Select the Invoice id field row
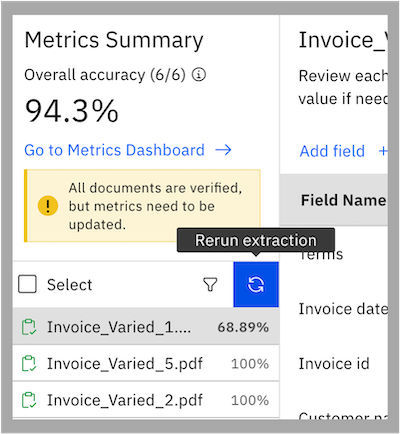Screen dimensions: 400x434 click(x=334, y=363)
